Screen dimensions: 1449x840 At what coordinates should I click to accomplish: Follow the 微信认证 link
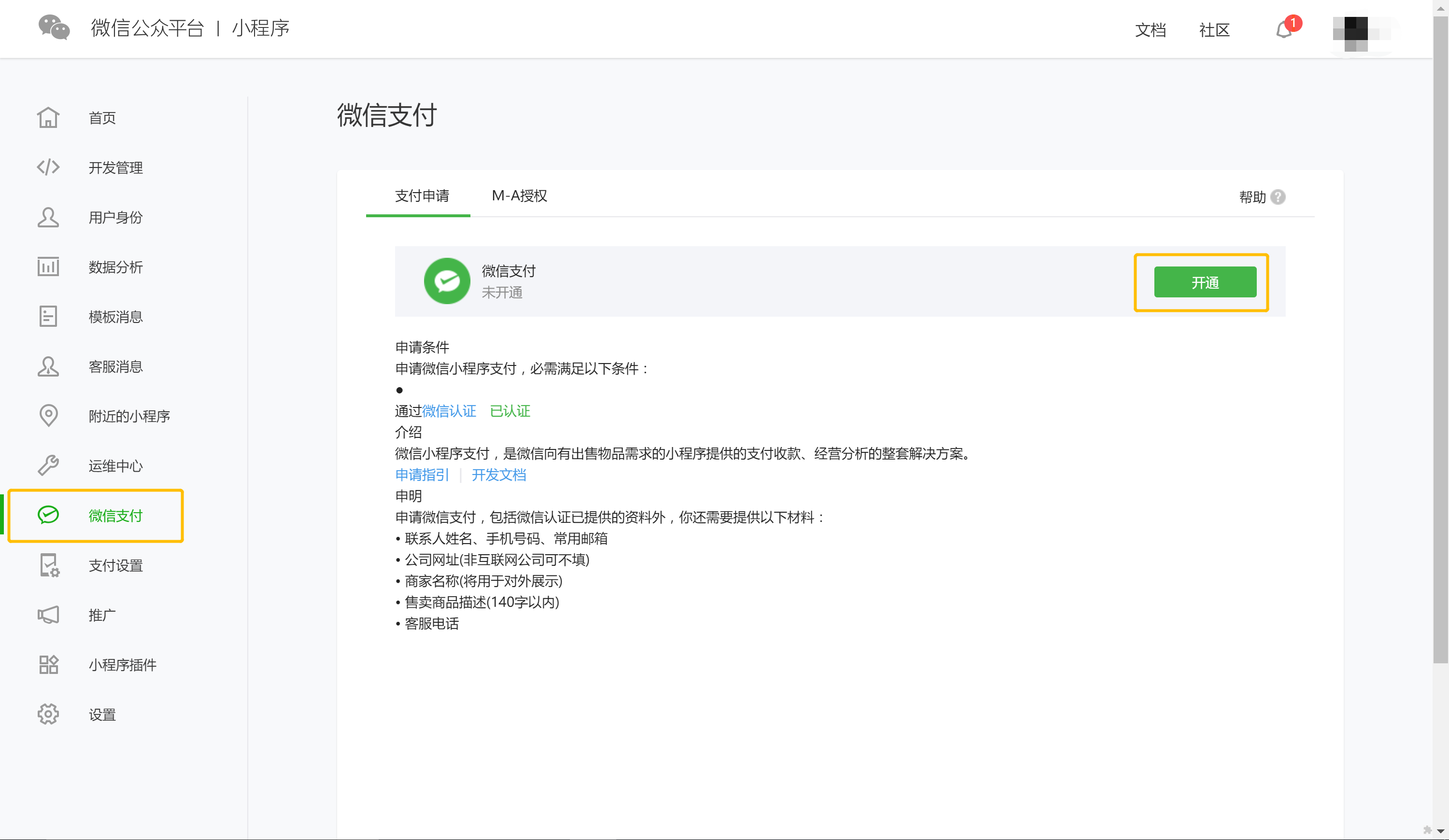click(x=449, y=411)
